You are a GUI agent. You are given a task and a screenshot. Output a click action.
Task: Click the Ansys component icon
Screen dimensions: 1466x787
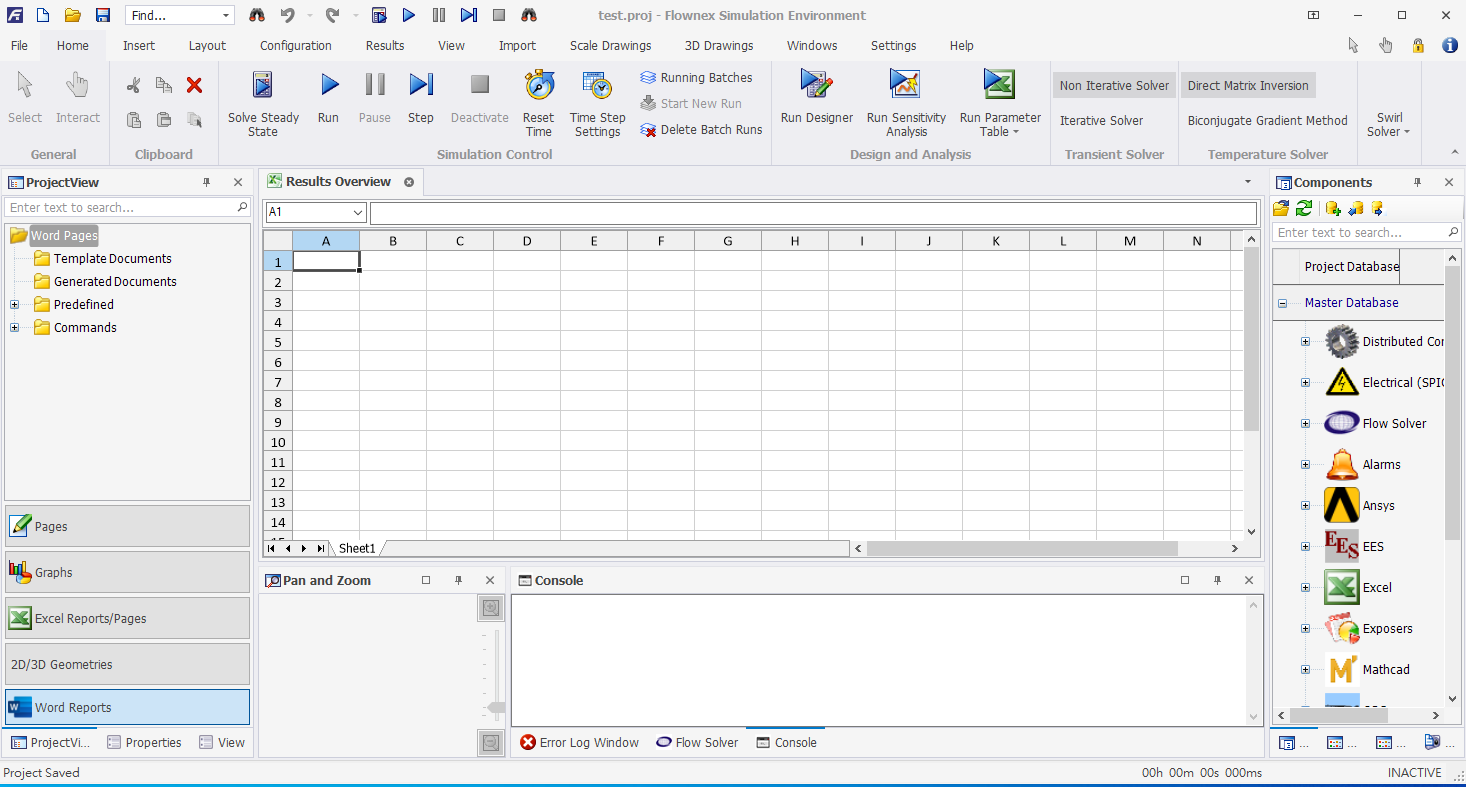(1341, 505)
